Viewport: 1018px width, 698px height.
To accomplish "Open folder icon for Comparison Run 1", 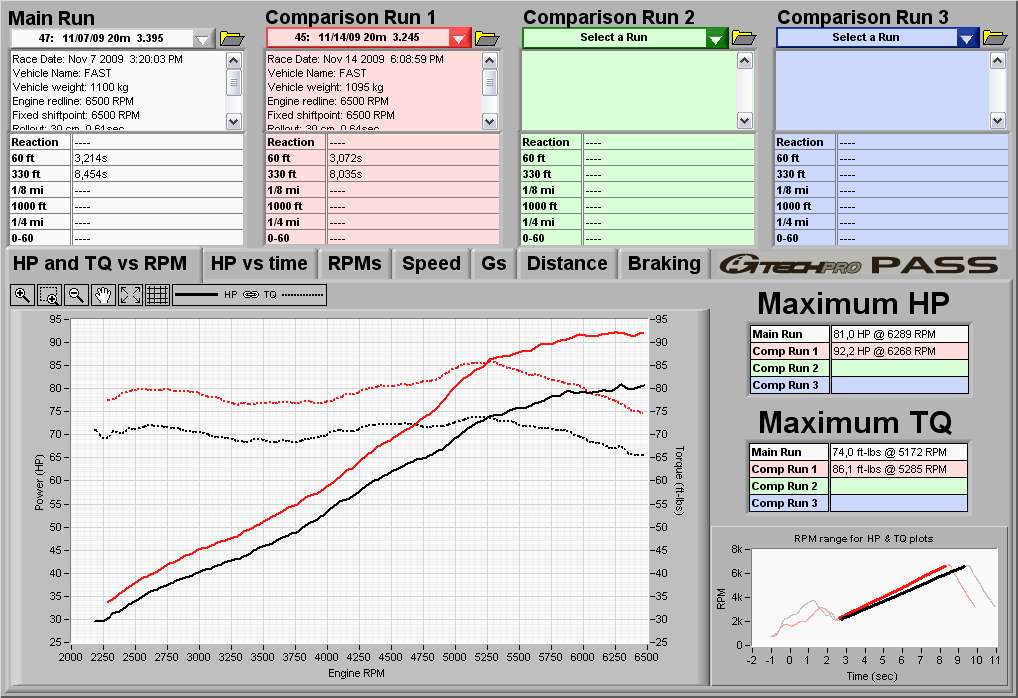I will (x=487, y=38).
